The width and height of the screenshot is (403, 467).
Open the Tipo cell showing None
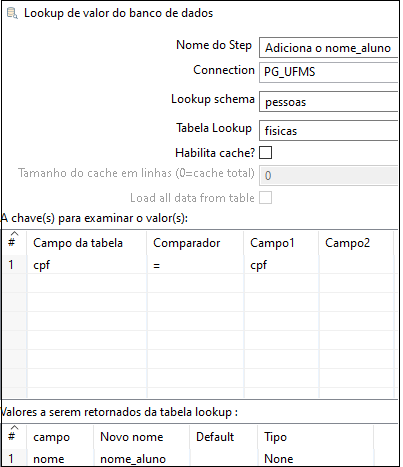[x=315, y=459]
